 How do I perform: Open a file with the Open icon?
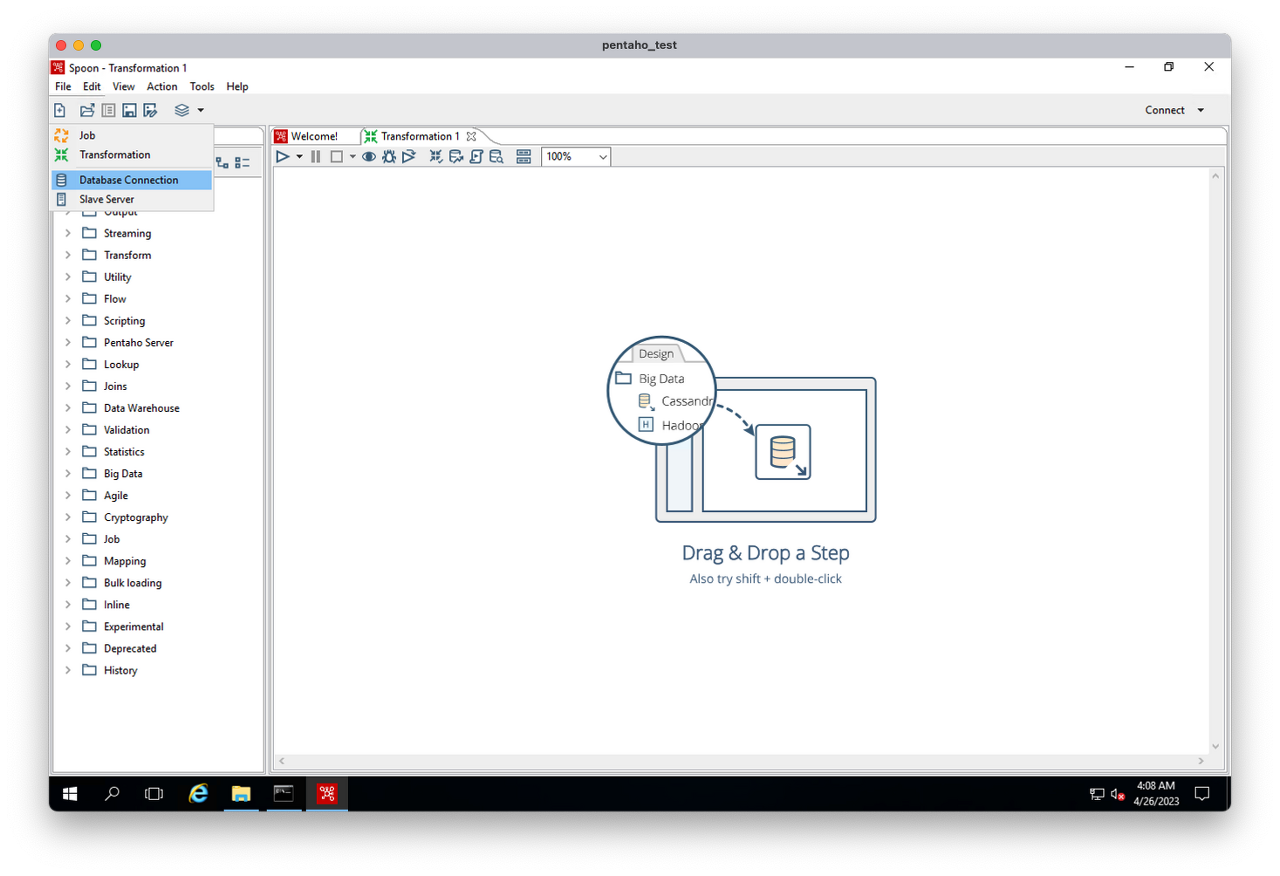coord(87,110)
